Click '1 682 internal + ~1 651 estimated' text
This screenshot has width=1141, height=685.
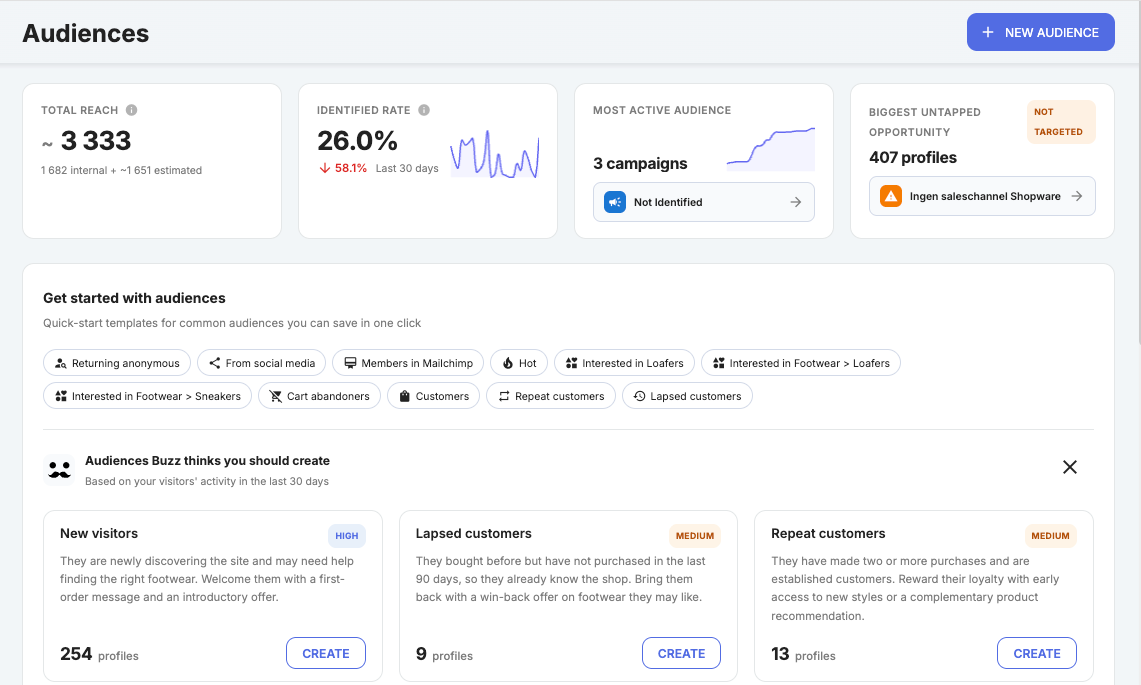pyautogui.click(x=122, y=170)
